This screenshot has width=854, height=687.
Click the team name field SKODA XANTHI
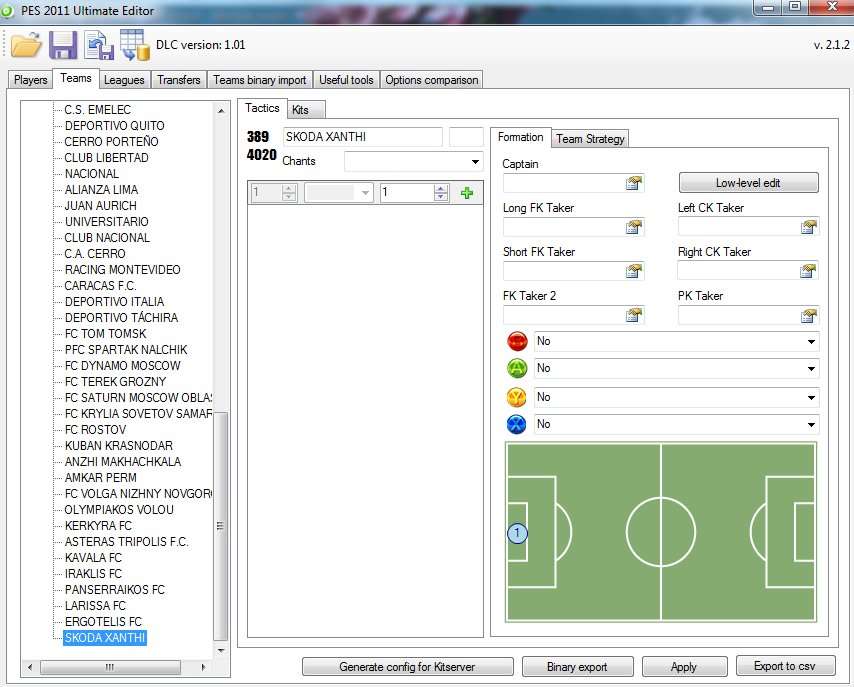coord(362,137)
